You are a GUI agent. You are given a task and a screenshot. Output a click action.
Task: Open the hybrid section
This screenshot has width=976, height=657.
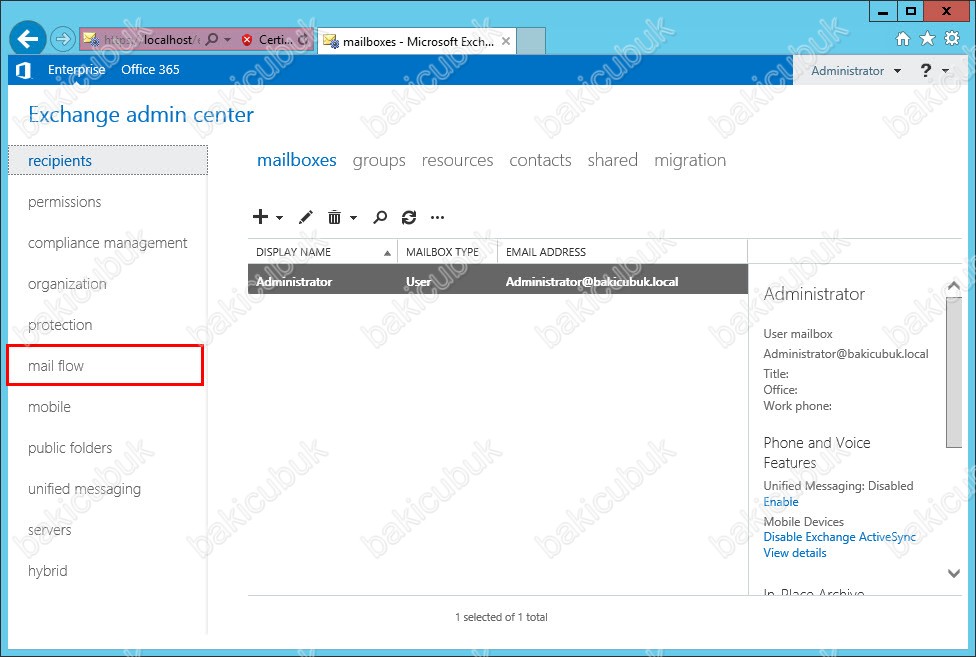pos(47,571)
